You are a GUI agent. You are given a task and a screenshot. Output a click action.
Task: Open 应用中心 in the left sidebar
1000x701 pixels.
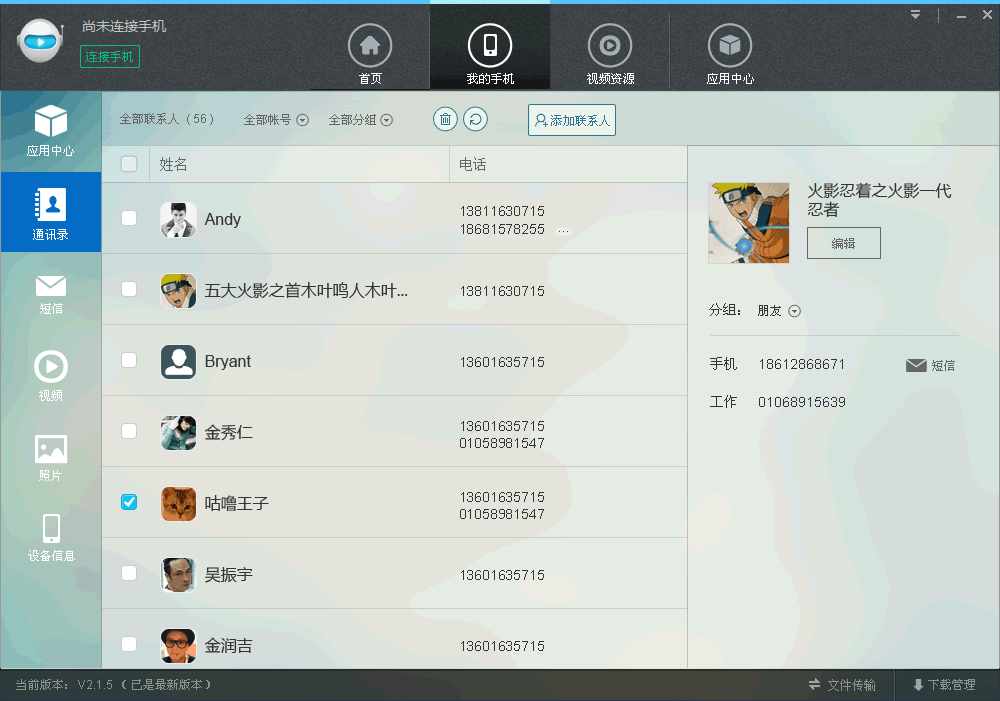[51, 132]
